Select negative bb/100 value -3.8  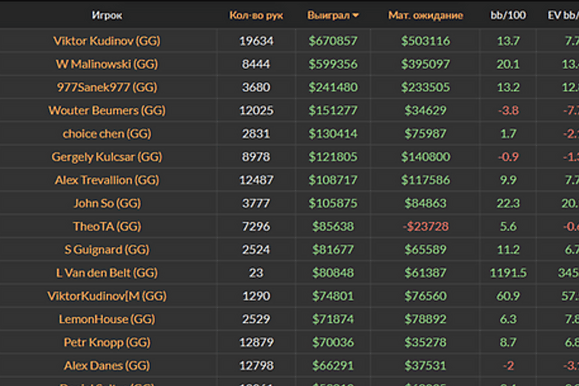pyautogui.click(x=508, y=110)
